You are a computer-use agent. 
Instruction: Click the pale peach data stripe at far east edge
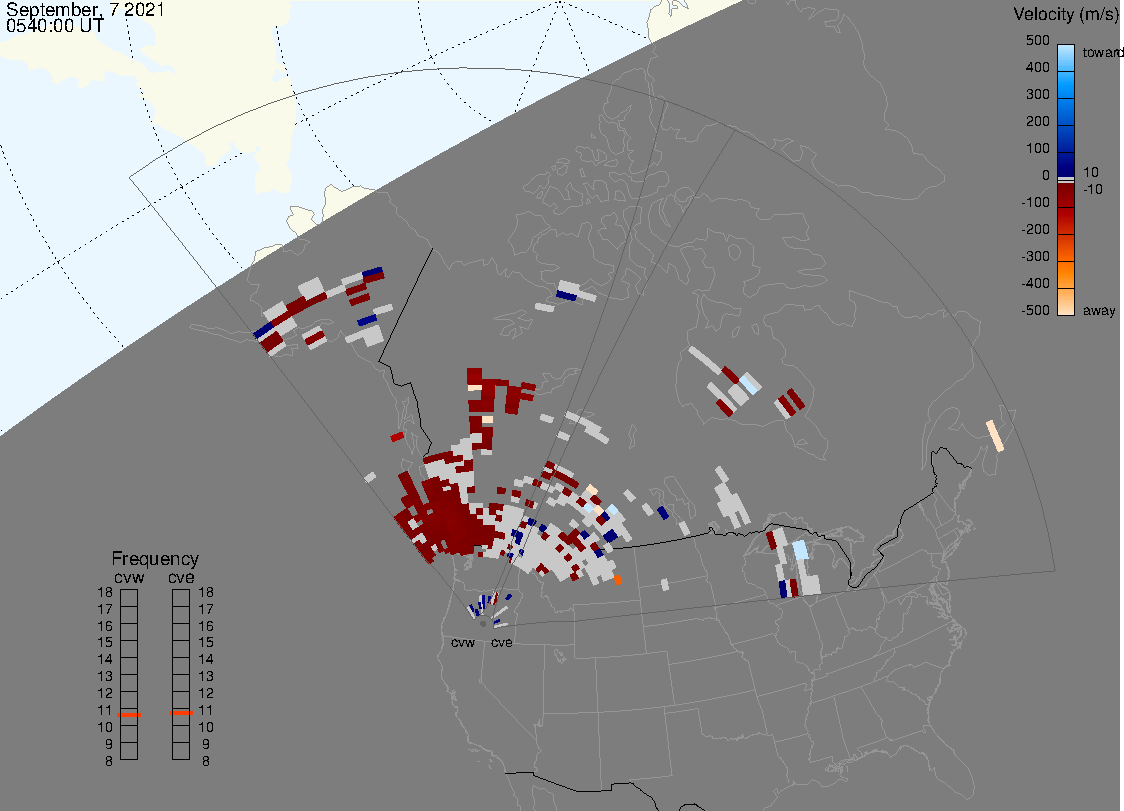coord(995,436)
